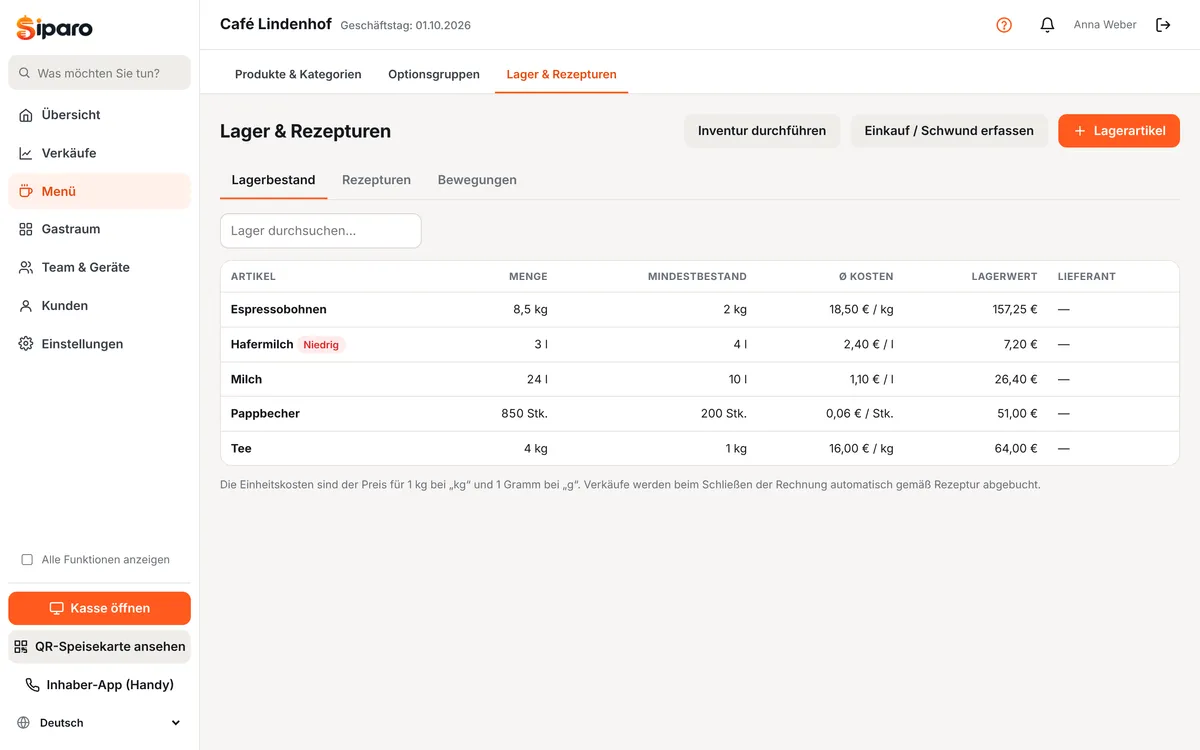Open the Bewegungen sub-tab
The height and width of the screenshot is (750, 1200).
[477, 180]
